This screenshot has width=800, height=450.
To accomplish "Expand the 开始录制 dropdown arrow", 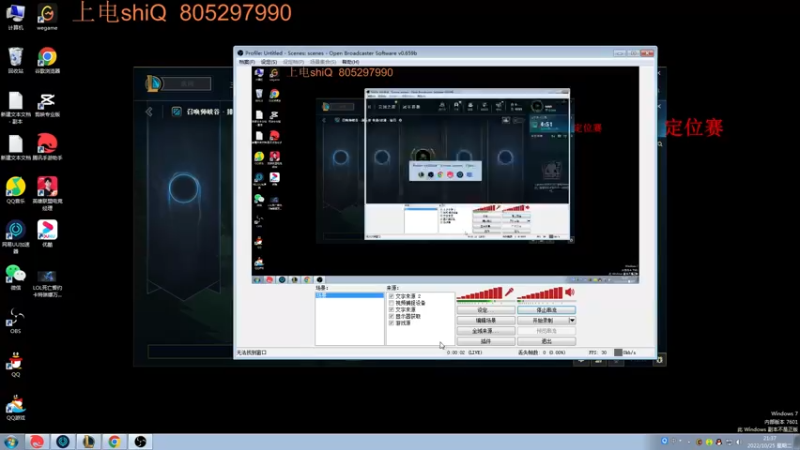I will tap(572, 320).
